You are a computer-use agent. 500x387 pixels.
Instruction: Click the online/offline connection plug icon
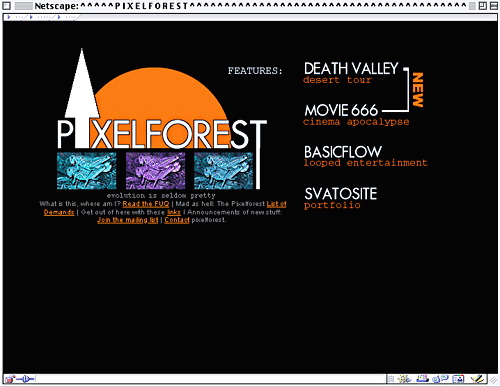pos(26,379)
